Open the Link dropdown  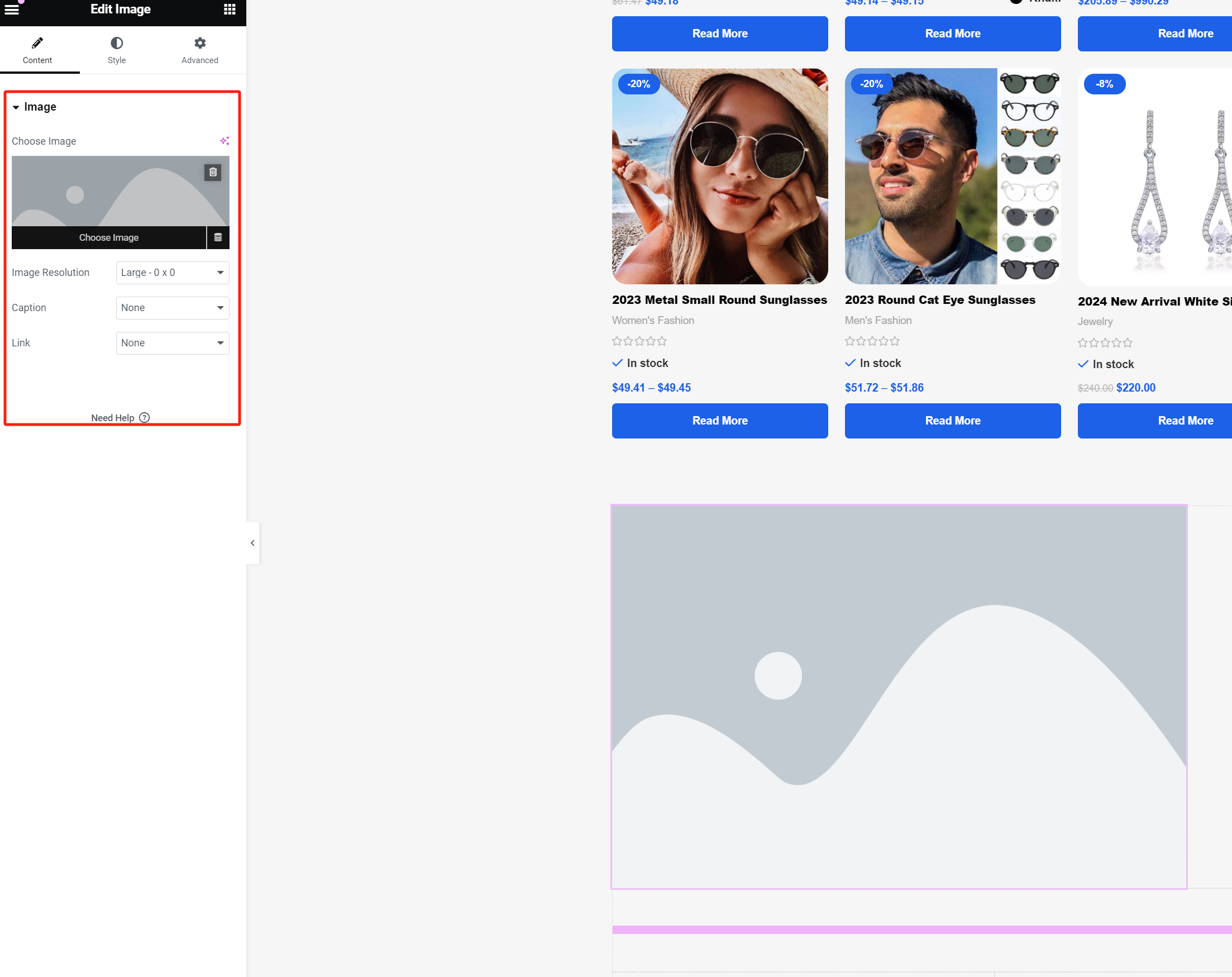pyautogui.click(x=172, y=343)
